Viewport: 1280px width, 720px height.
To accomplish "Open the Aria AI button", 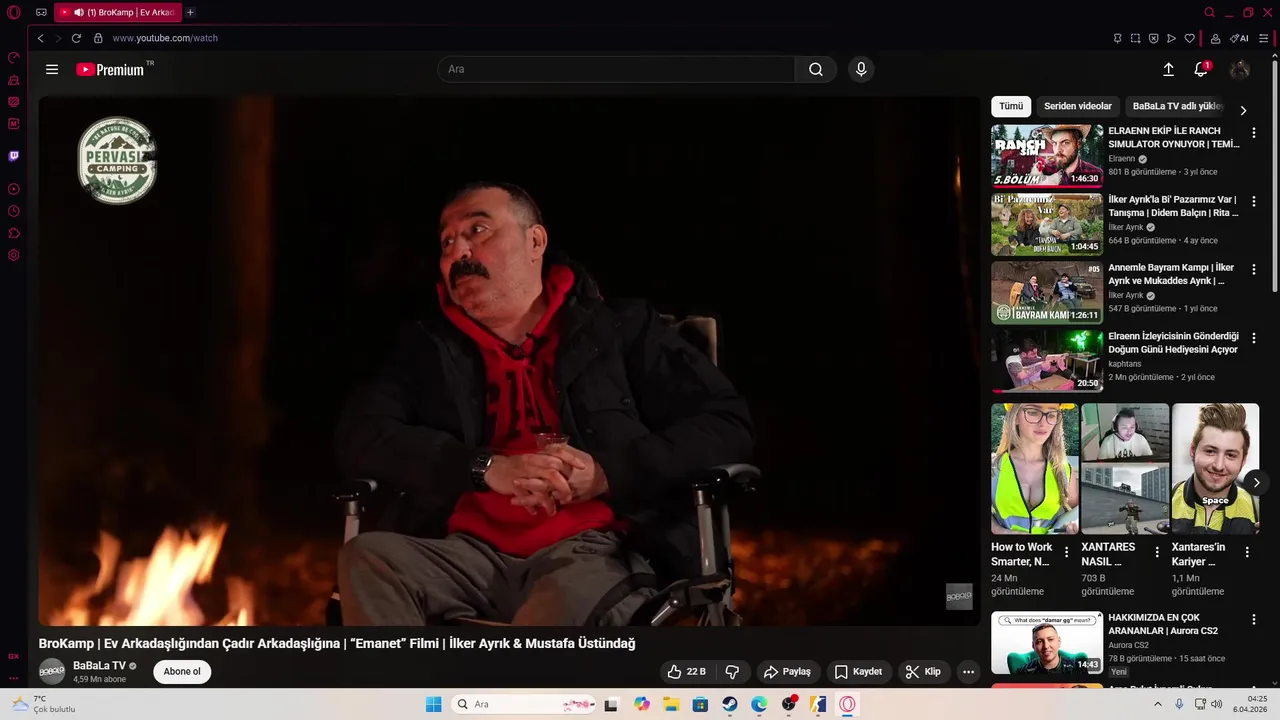I will [1239, 38].
